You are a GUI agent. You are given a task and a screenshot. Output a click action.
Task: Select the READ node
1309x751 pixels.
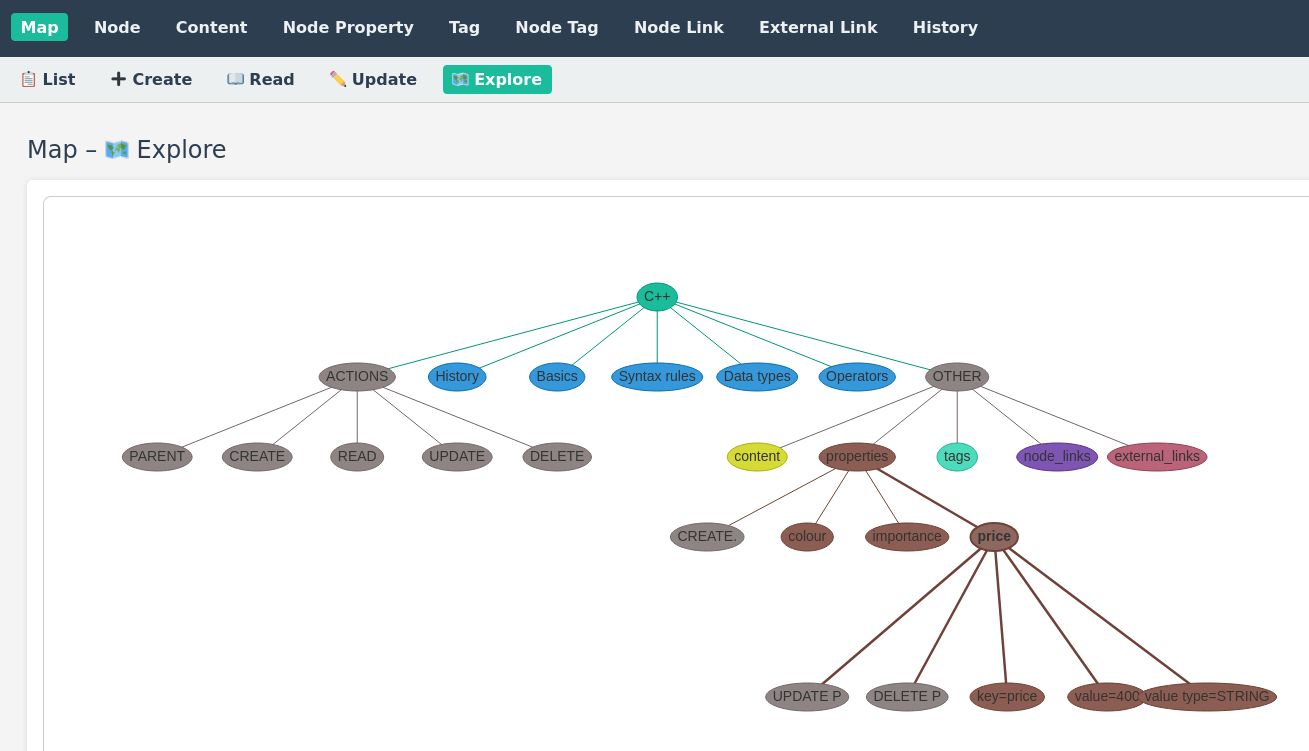(x=357, y=457)
